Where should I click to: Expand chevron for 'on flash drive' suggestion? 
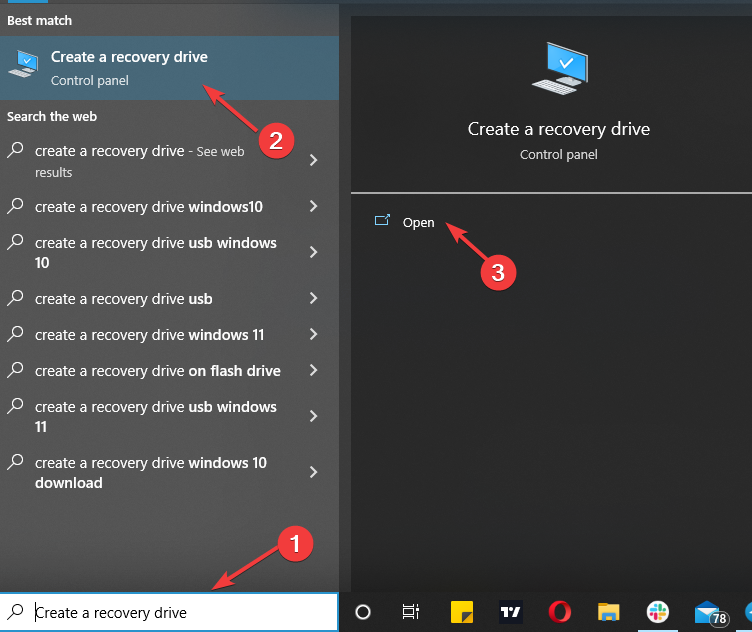313,370
